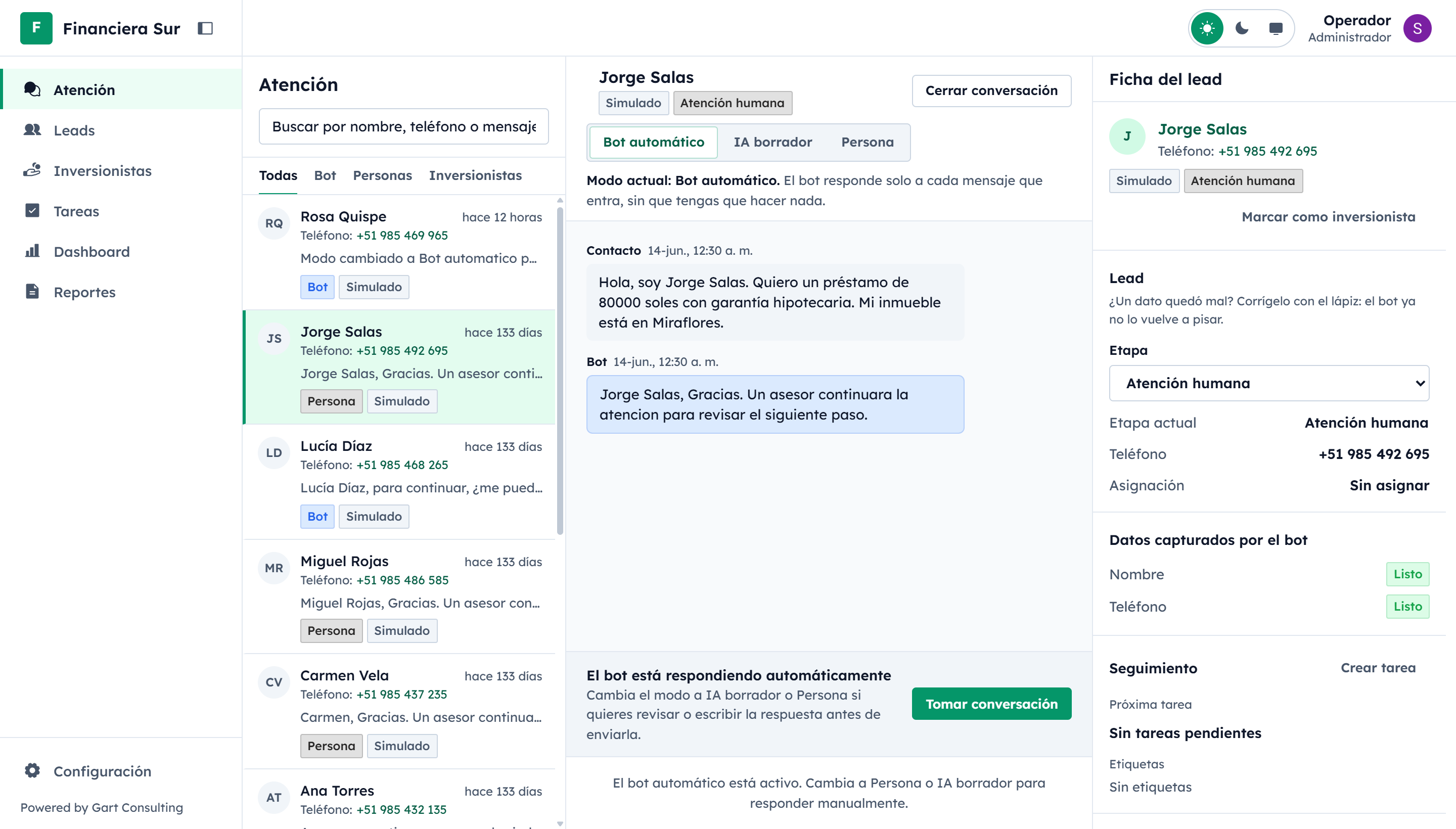Click Carmen Vela's CV avatar
Image resolution: width=1456 pixels, height=829 pixels.
coord(274,682)
